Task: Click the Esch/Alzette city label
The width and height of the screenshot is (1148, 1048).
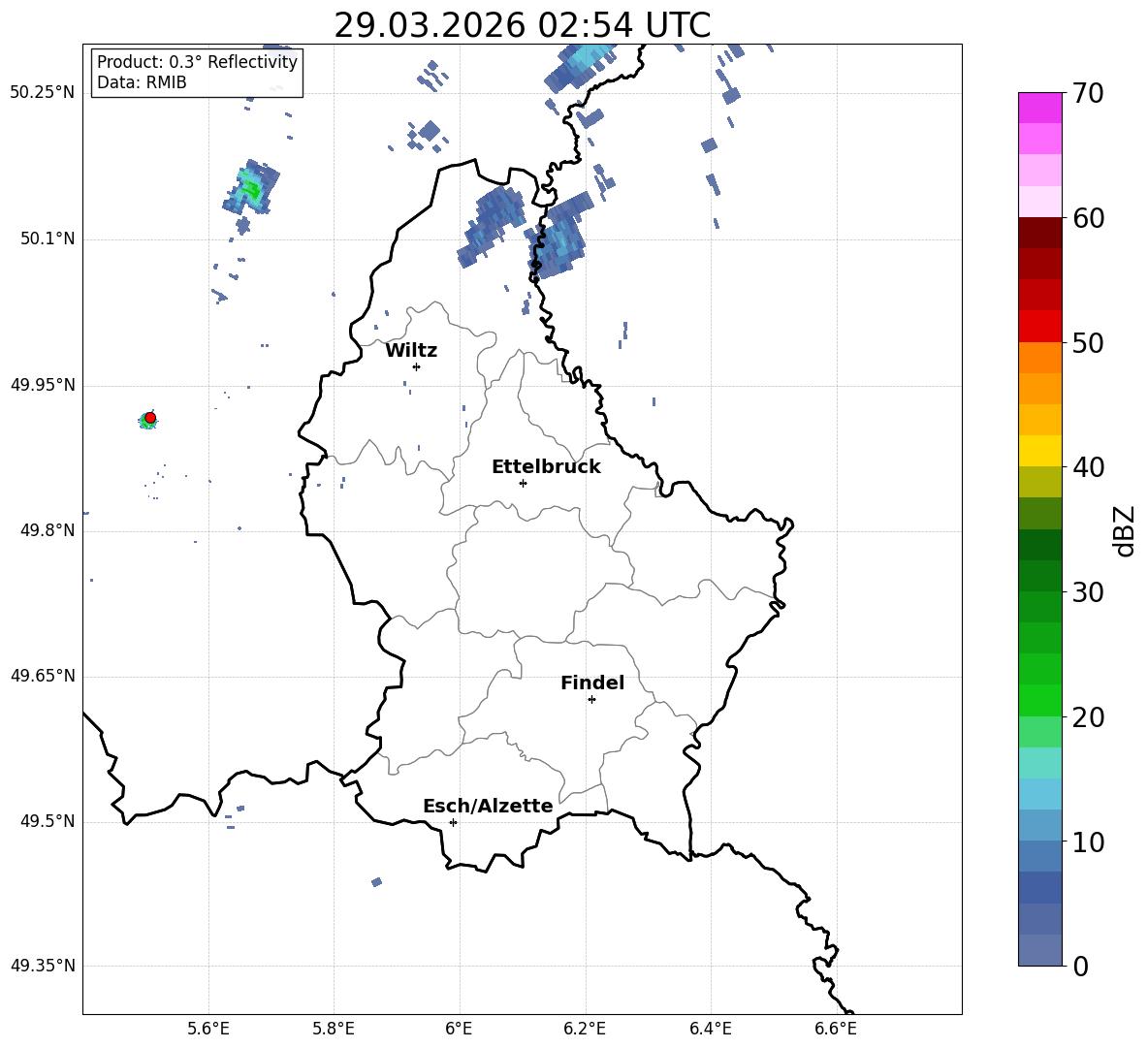Action: 488,806
